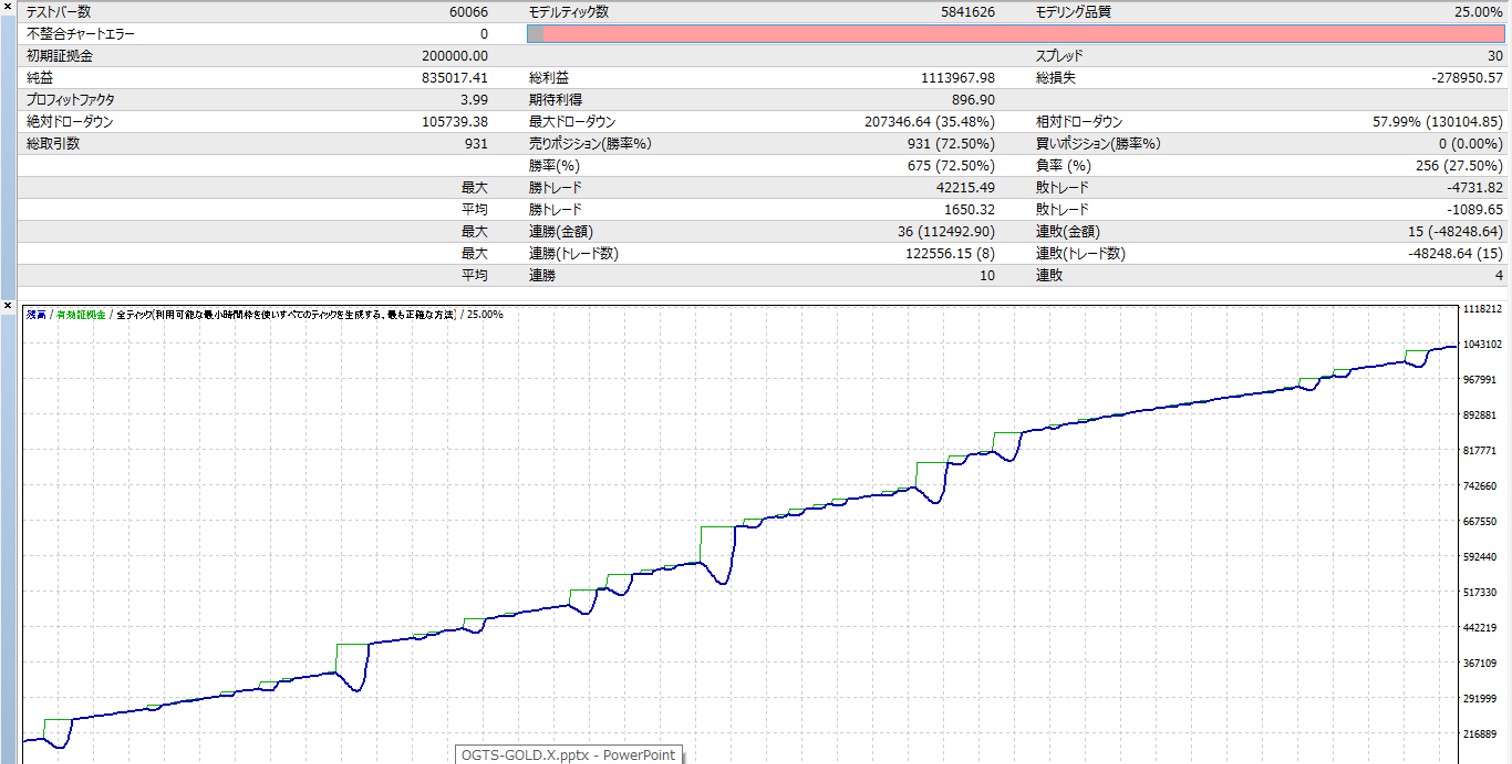Click the 総損失 label
1512x764 pixels.
pos(1055,78)
